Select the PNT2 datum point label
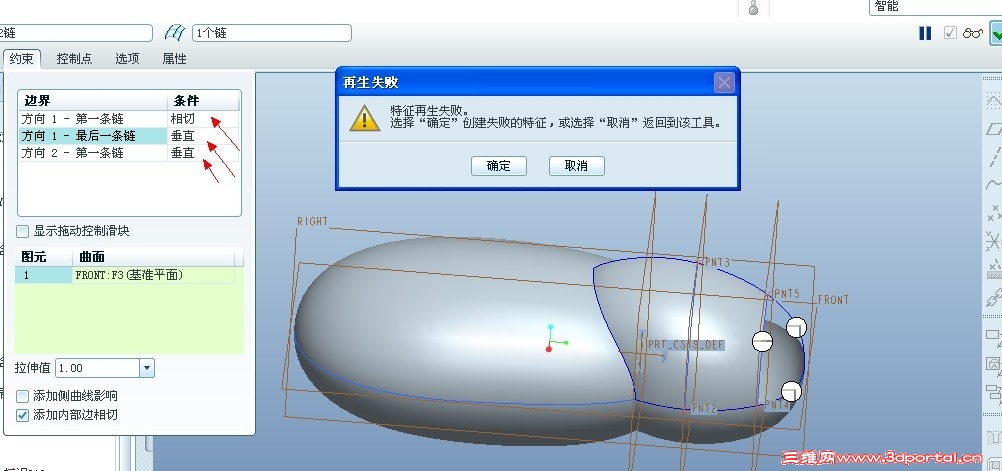This screenshot has height=471, width=1002. (704, 408)
